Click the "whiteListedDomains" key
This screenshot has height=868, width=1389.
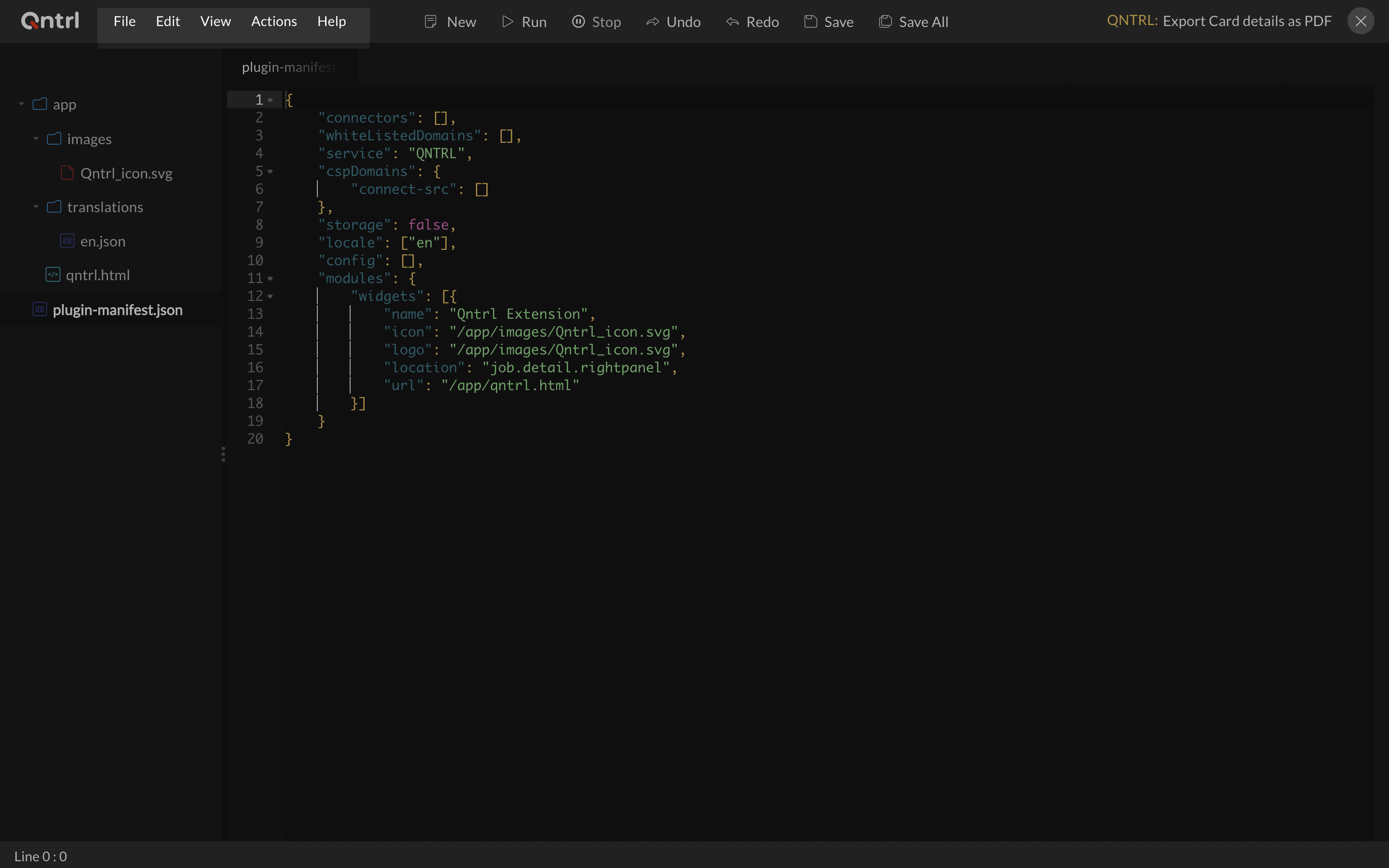click(x=399, y=136)
